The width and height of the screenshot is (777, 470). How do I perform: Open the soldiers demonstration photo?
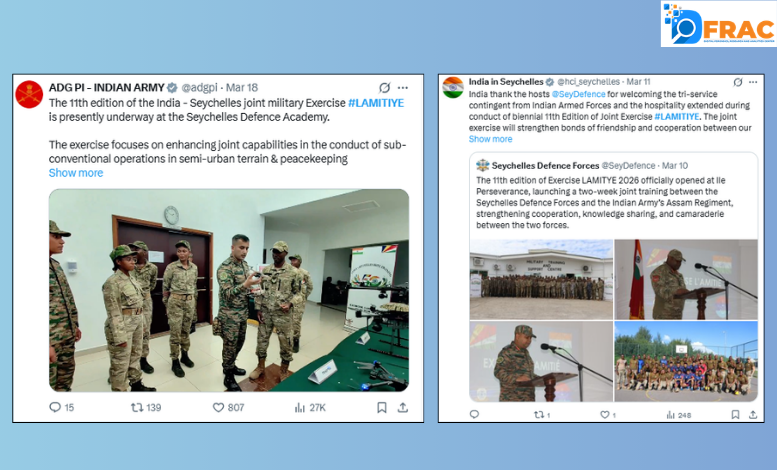229,290
